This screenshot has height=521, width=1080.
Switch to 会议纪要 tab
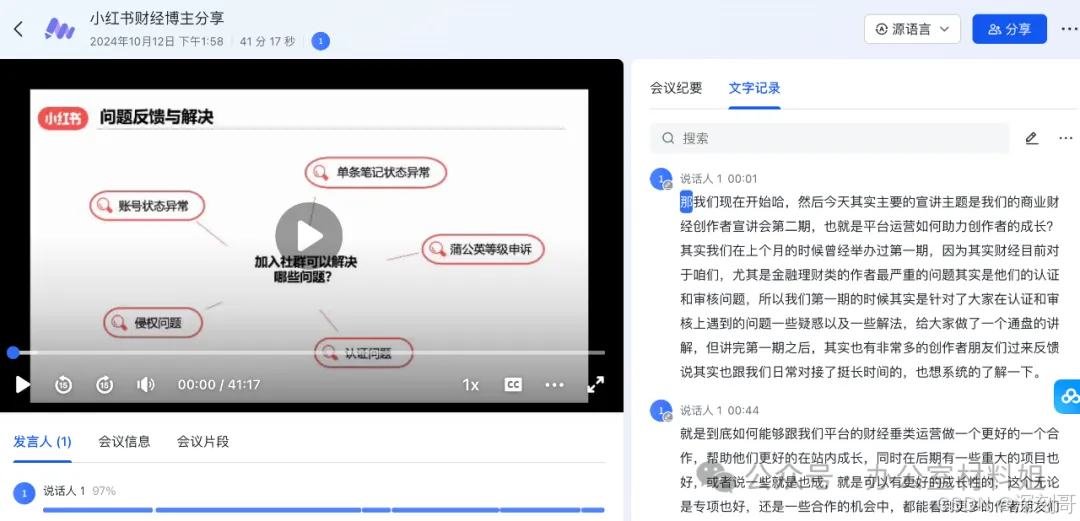tap(676, 88)
